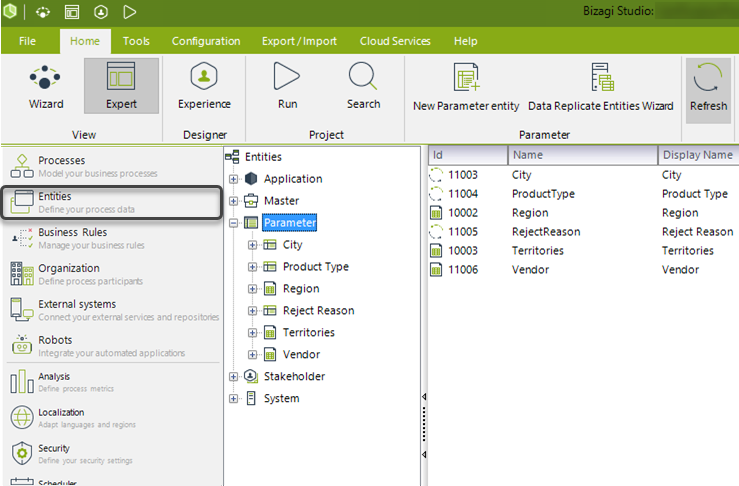Expand the Territories entity node

[x=253, y=333]
